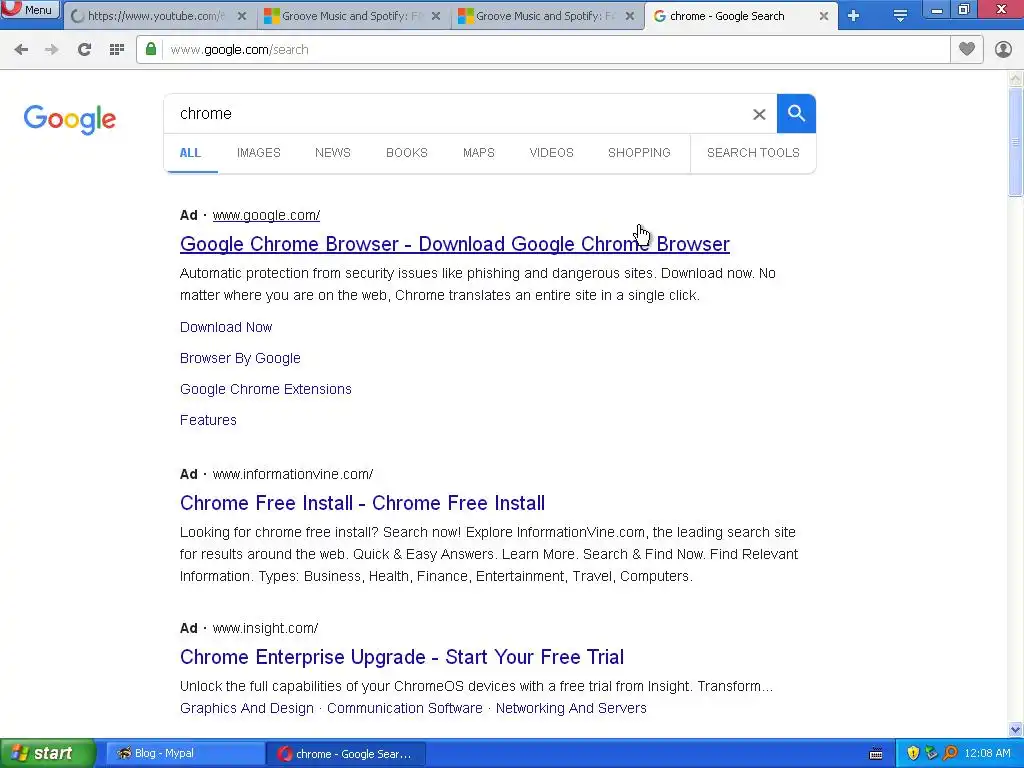The width and height of the screenshot is (1024, 768).
Task: Focus the search box containing chrome
Action: coord(457,114)
